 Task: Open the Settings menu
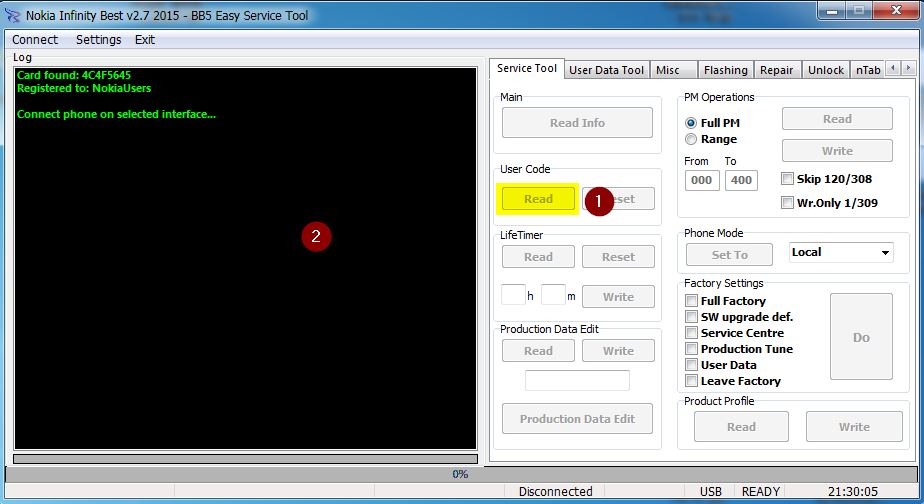pos(98,39)
